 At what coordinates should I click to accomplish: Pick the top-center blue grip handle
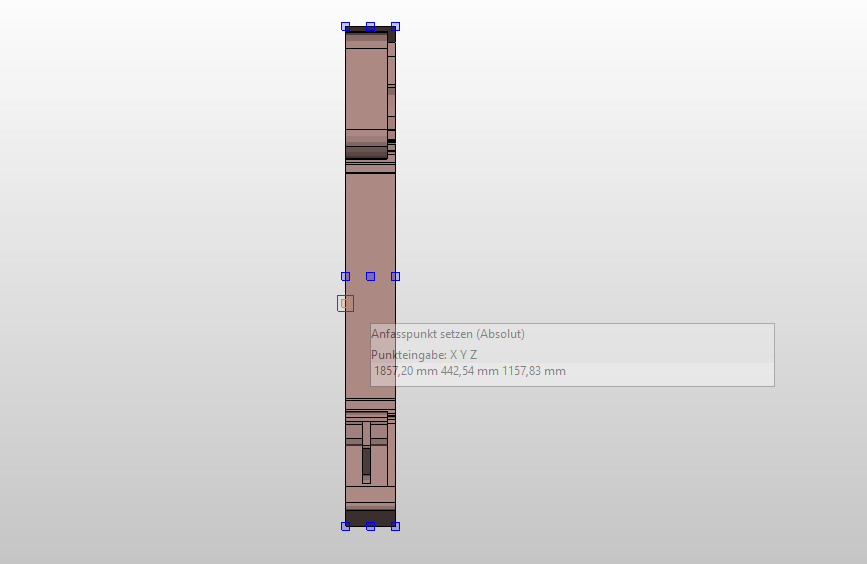coord(370,27)
